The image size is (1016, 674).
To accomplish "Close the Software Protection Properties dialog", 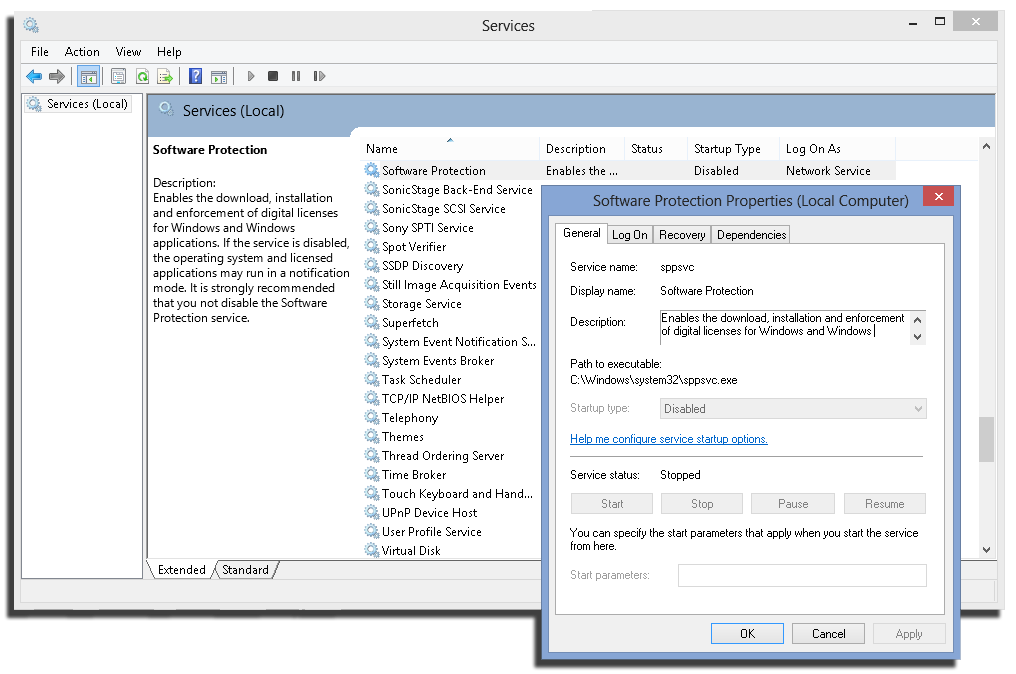I will (x=938, y=196).
